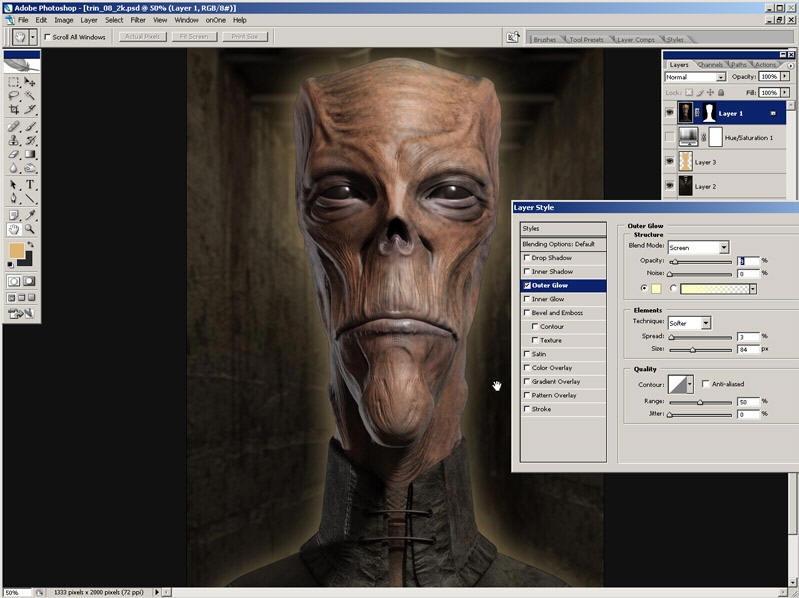Screen dimensions: 799x598
Task: Reset default foreground and background colors
Action: 11,265
